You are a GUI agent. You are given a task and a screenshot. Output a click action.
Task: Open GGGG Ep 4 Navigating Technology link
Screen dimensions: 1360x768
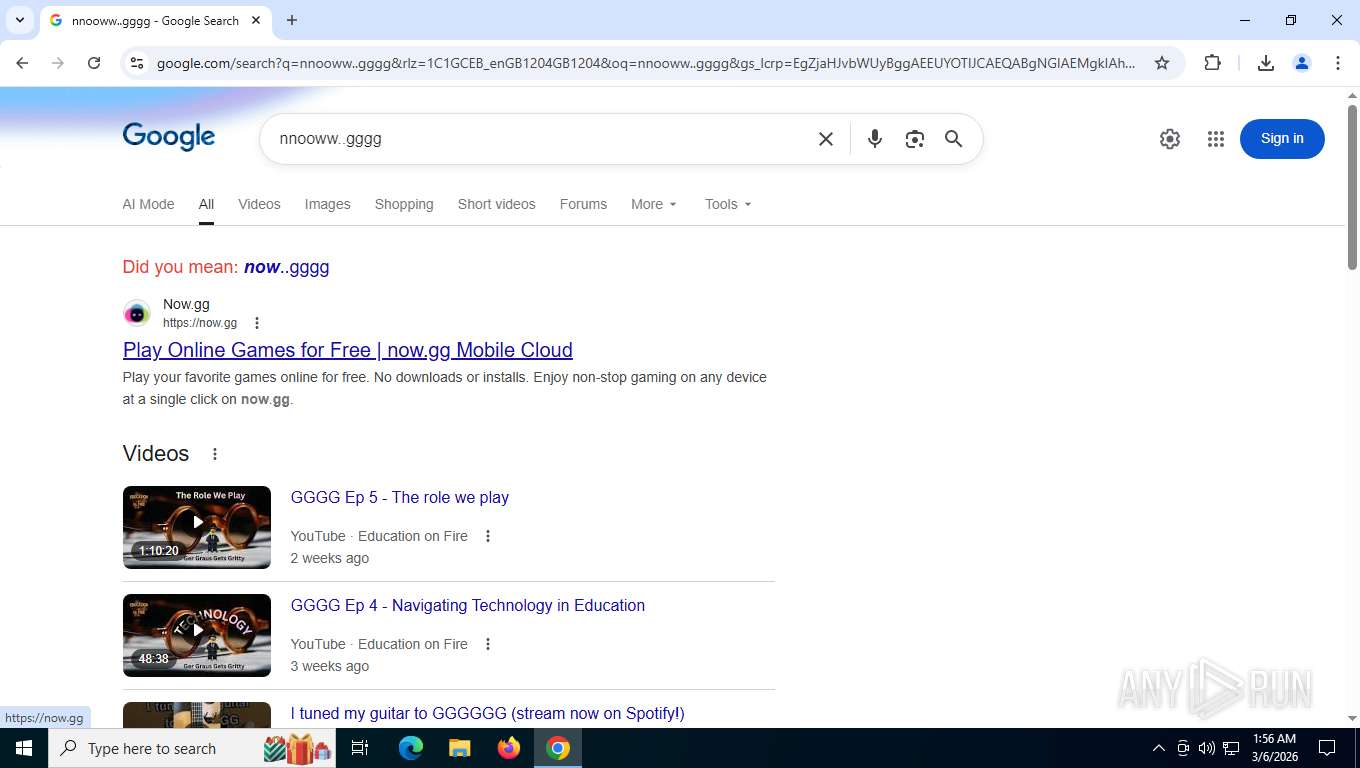[468, 605]
